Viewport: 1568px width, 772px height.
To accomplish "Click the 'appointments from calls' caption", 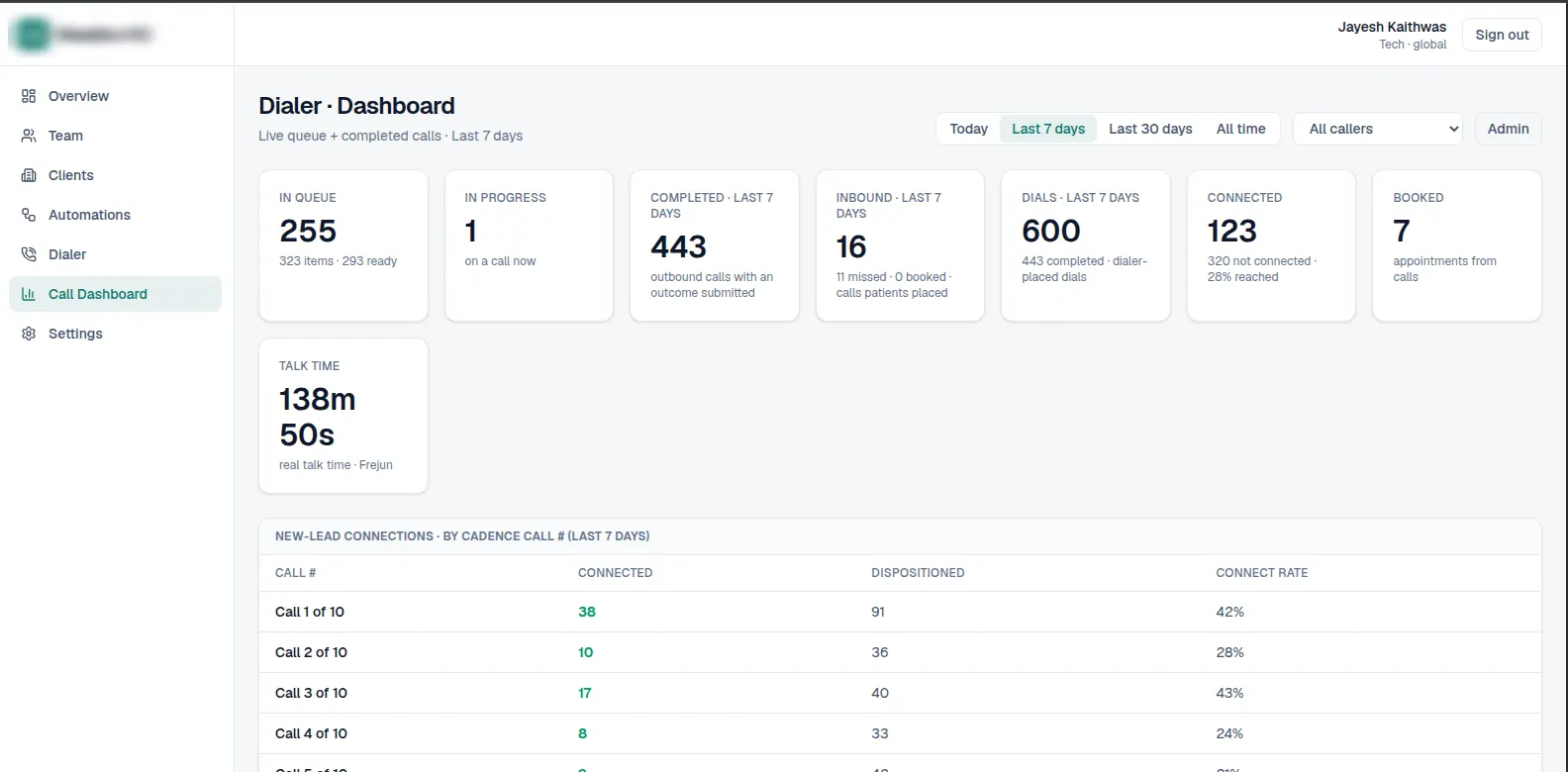I will pyautogui.click(x=1444, y=269).
